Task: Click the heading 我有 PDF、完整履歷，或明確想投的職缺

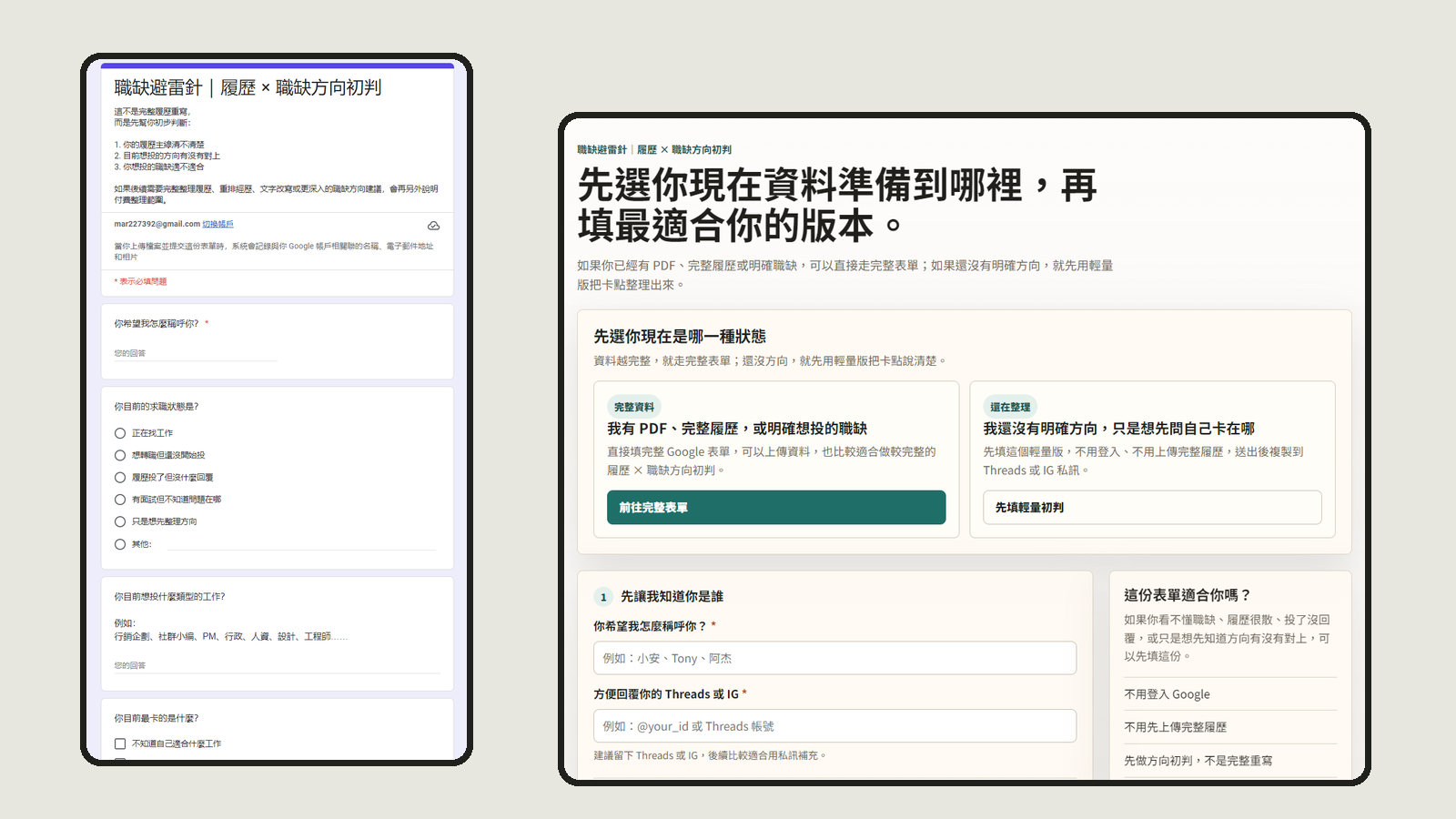Action: click(737, 429)
